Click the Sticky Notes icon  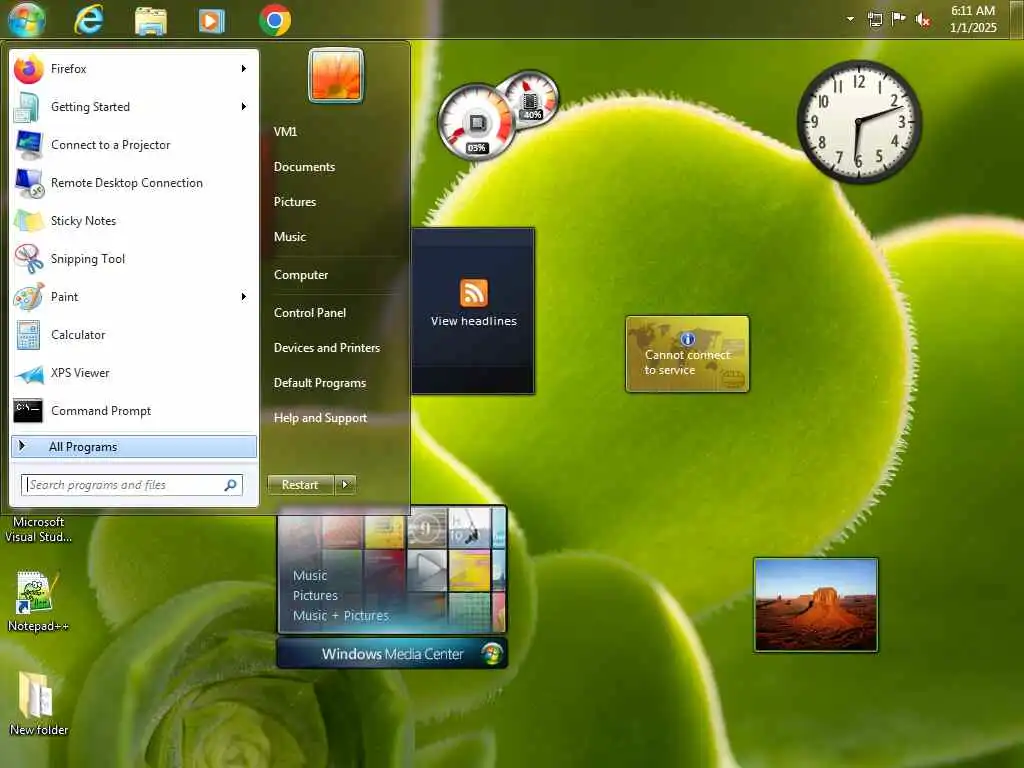[29, 221]
